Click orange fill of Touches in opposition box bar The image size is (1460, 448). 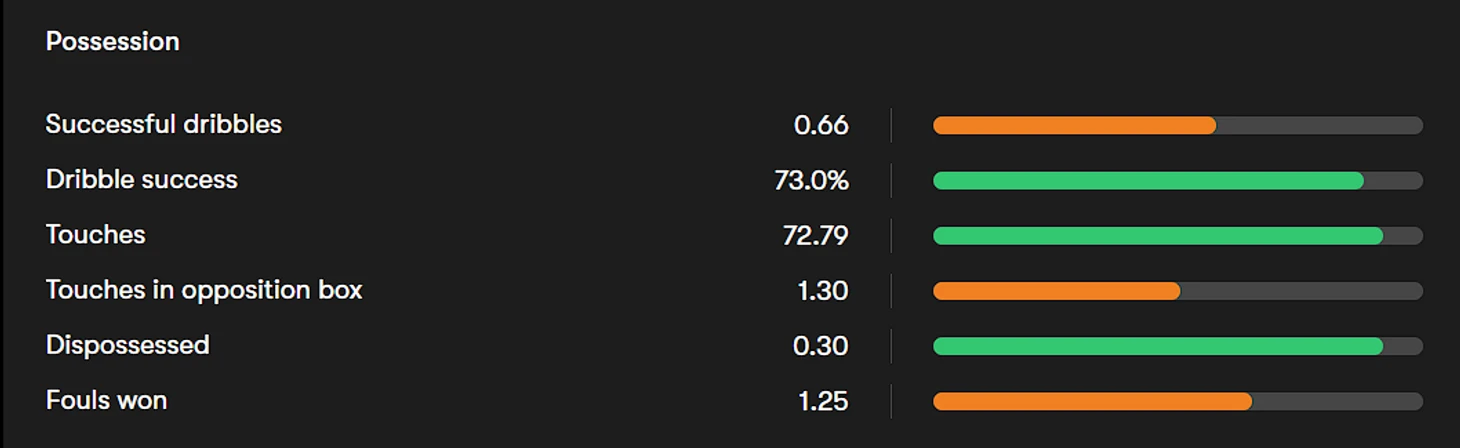click(1057, 291)
